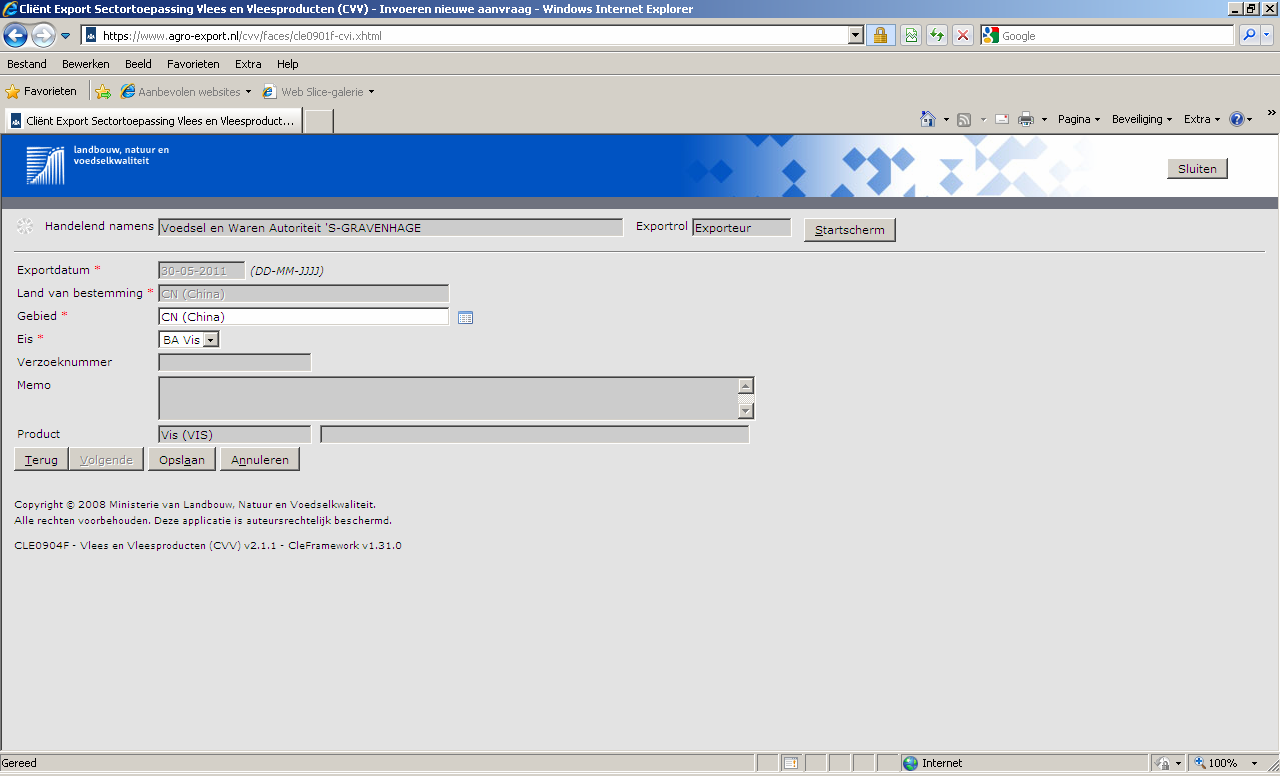This screenshot has width=1280, height=776.
Task: Open the address bar history dropdown
Action: tap(856, 36)
